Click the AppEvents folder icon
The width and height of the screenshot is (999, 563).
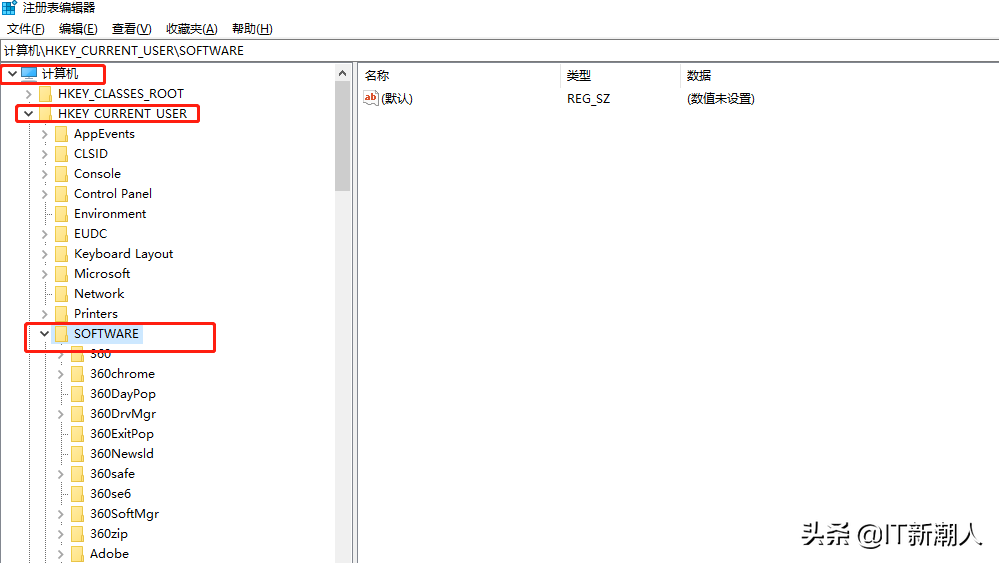(x=61, y=134)
